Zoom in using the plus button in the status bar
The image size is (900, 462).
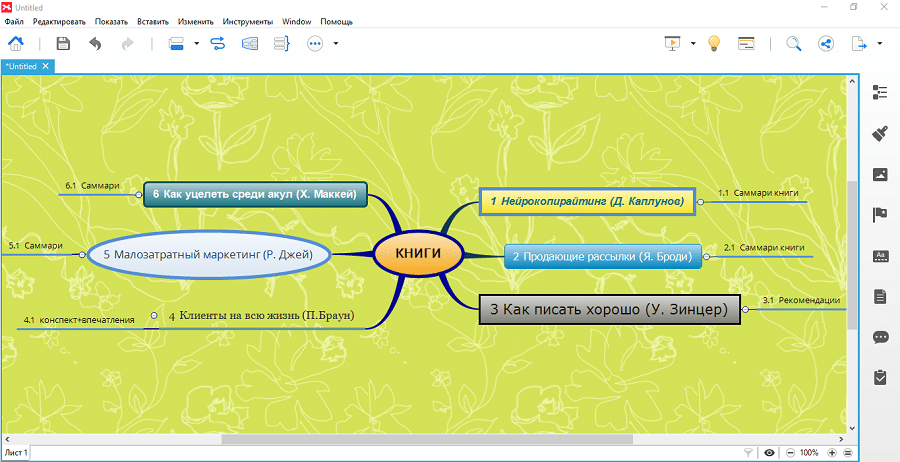coord(832,453)
